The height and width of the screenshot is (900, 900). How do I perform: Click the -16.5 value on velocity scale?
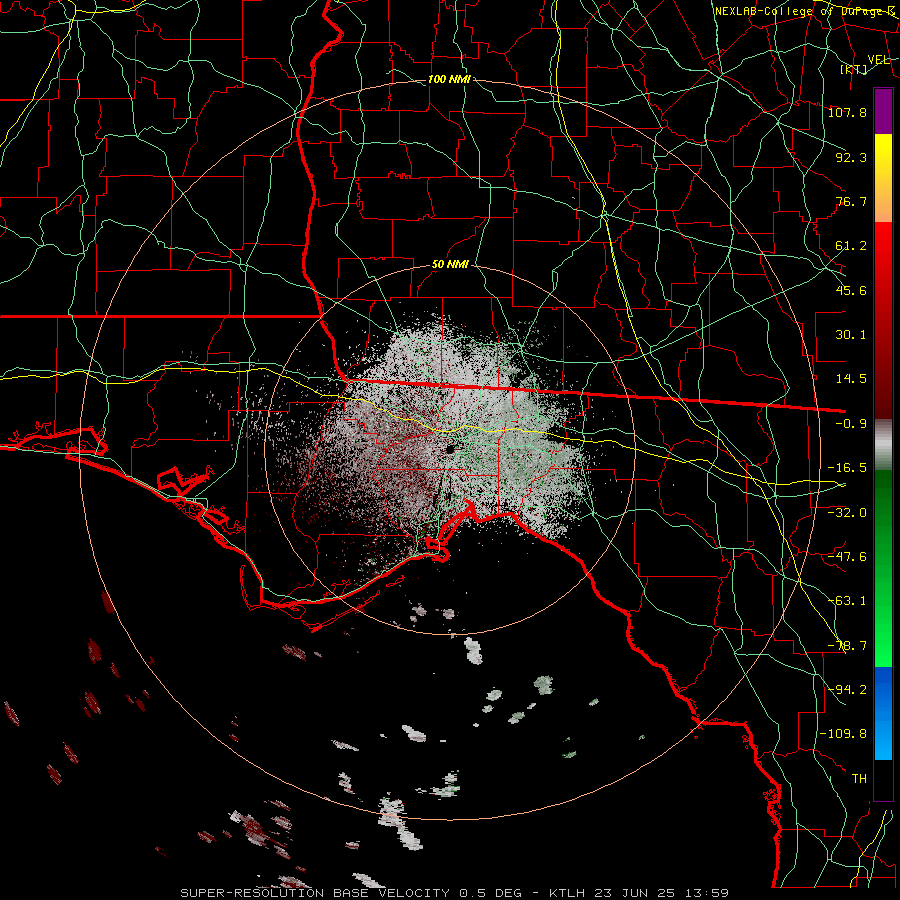(847, 468)
